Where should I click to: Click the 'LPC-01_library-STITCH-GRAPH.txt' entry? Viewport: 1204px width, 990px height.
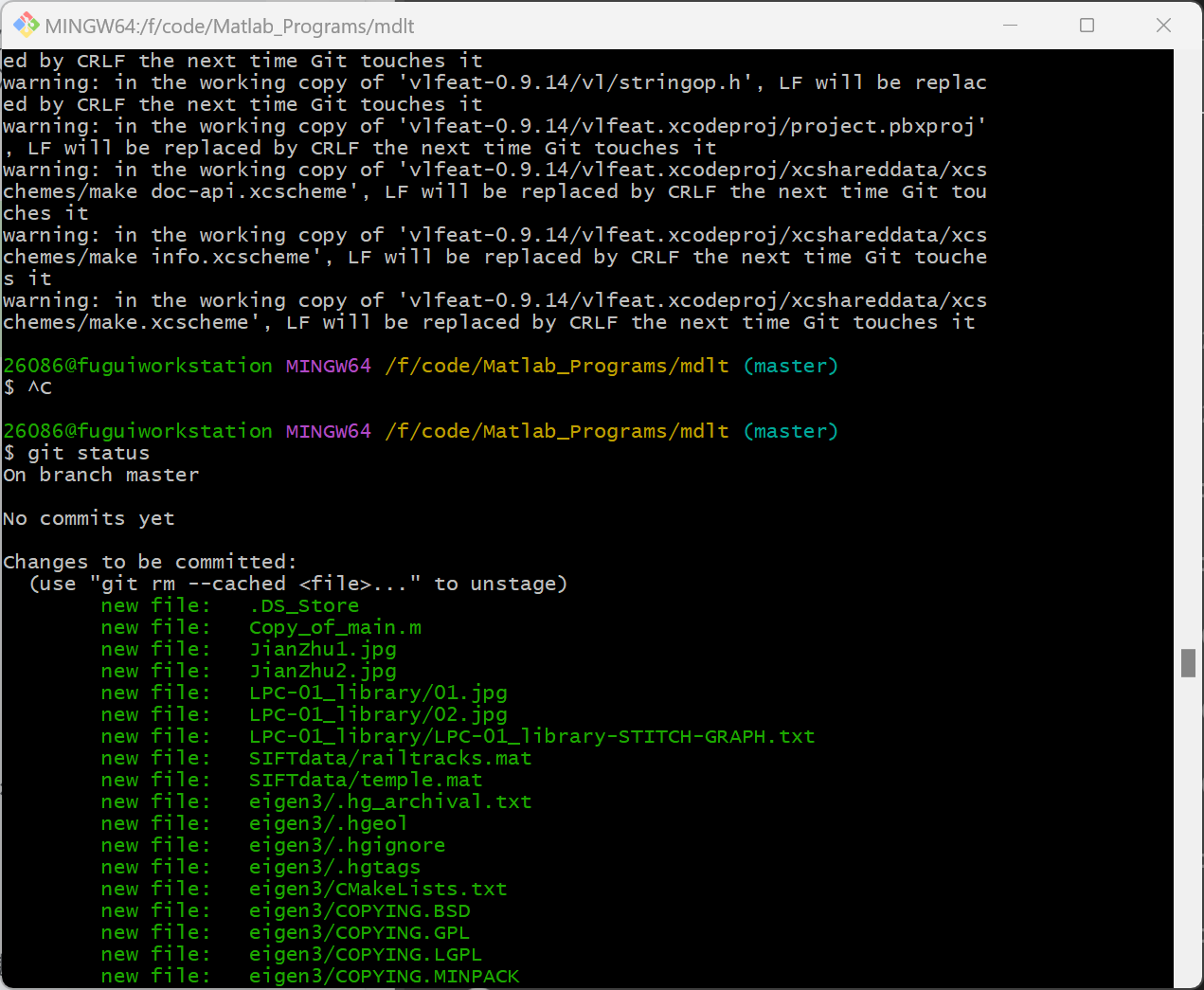point(532,736)
